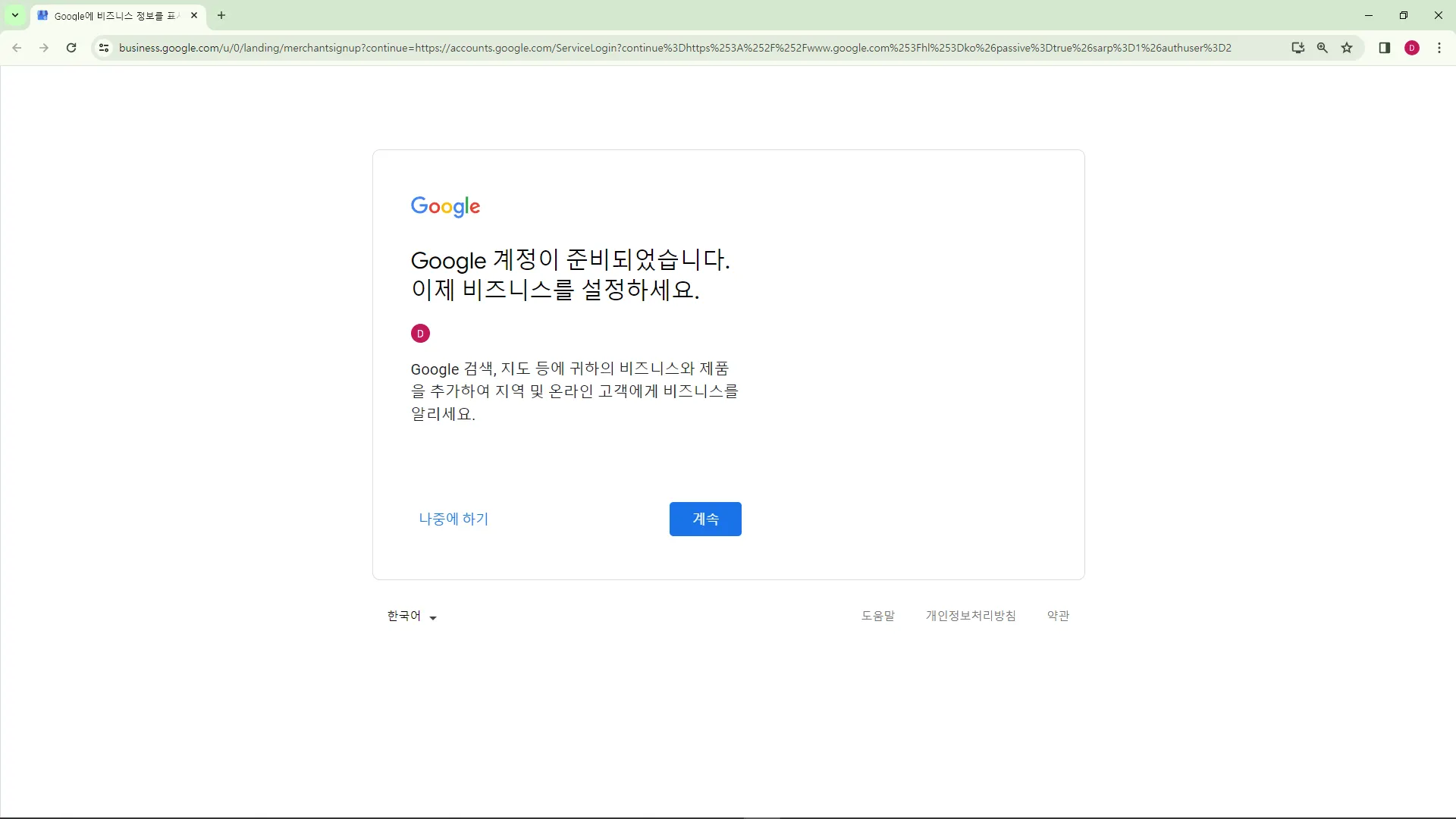1456x819 pixels.
Task: Toggle the browser side panel
Action: (1384, 48)
